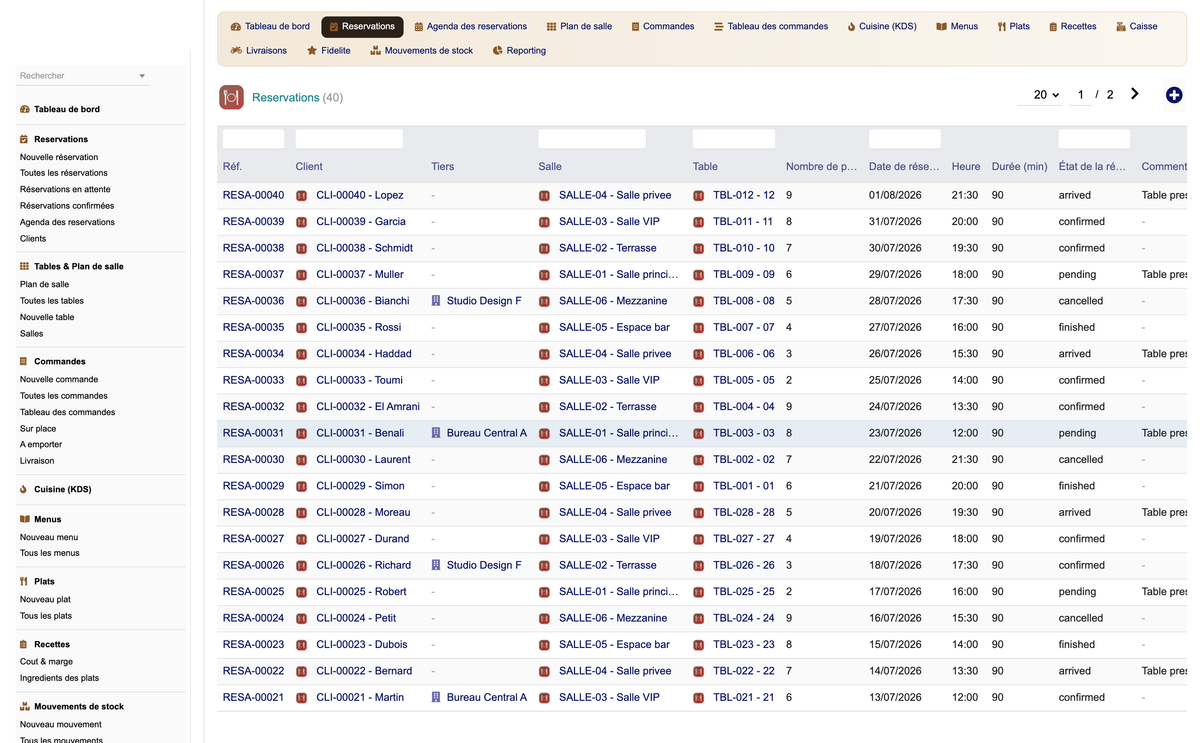
Task: Sort by Tiers column header
Action: (x=442, y=167)
